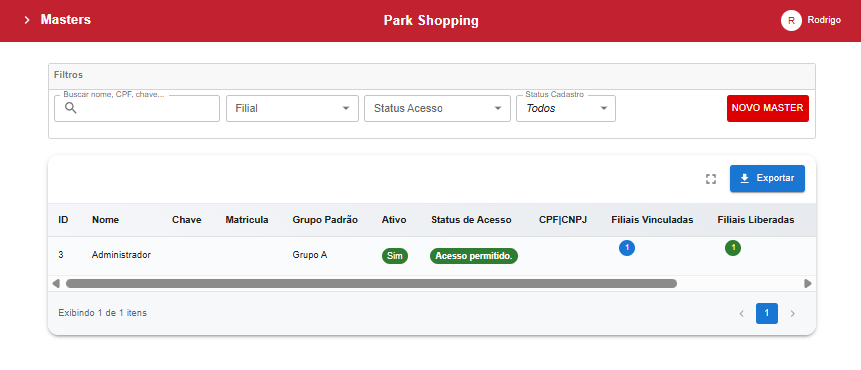The image size is (861, 370).
Task: Open the Filial dropdown
Action: pos(292,108)
